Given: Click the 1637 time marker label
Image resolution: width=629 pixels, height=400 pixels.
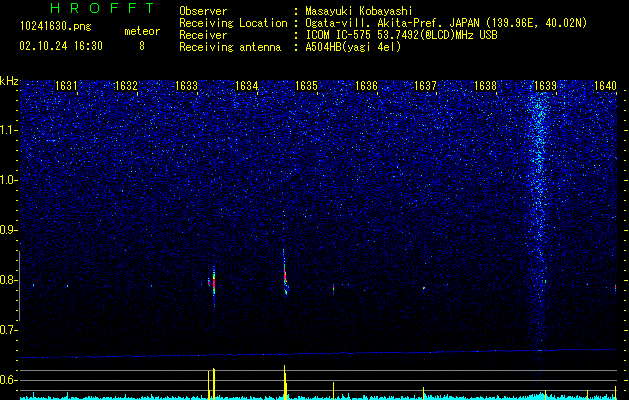Looking at the screenshot, I should click(x=425, y=86).
